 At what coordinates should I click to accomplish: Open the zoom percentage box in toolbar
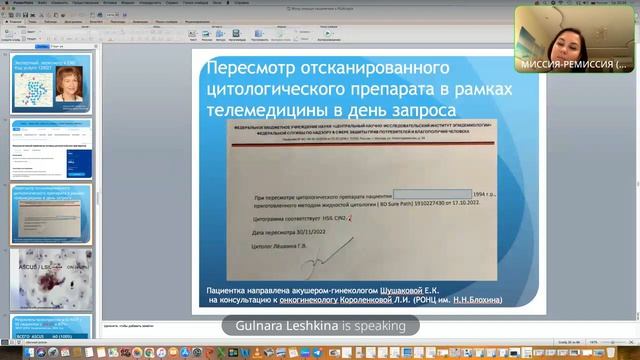(x=112, y=15)
